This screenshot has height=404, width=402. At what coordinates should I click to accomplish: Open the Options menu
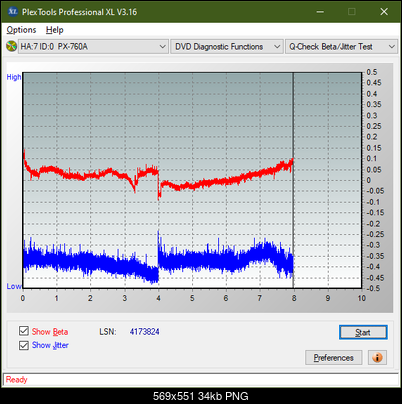pyautogui.click(x=21, y=30)
